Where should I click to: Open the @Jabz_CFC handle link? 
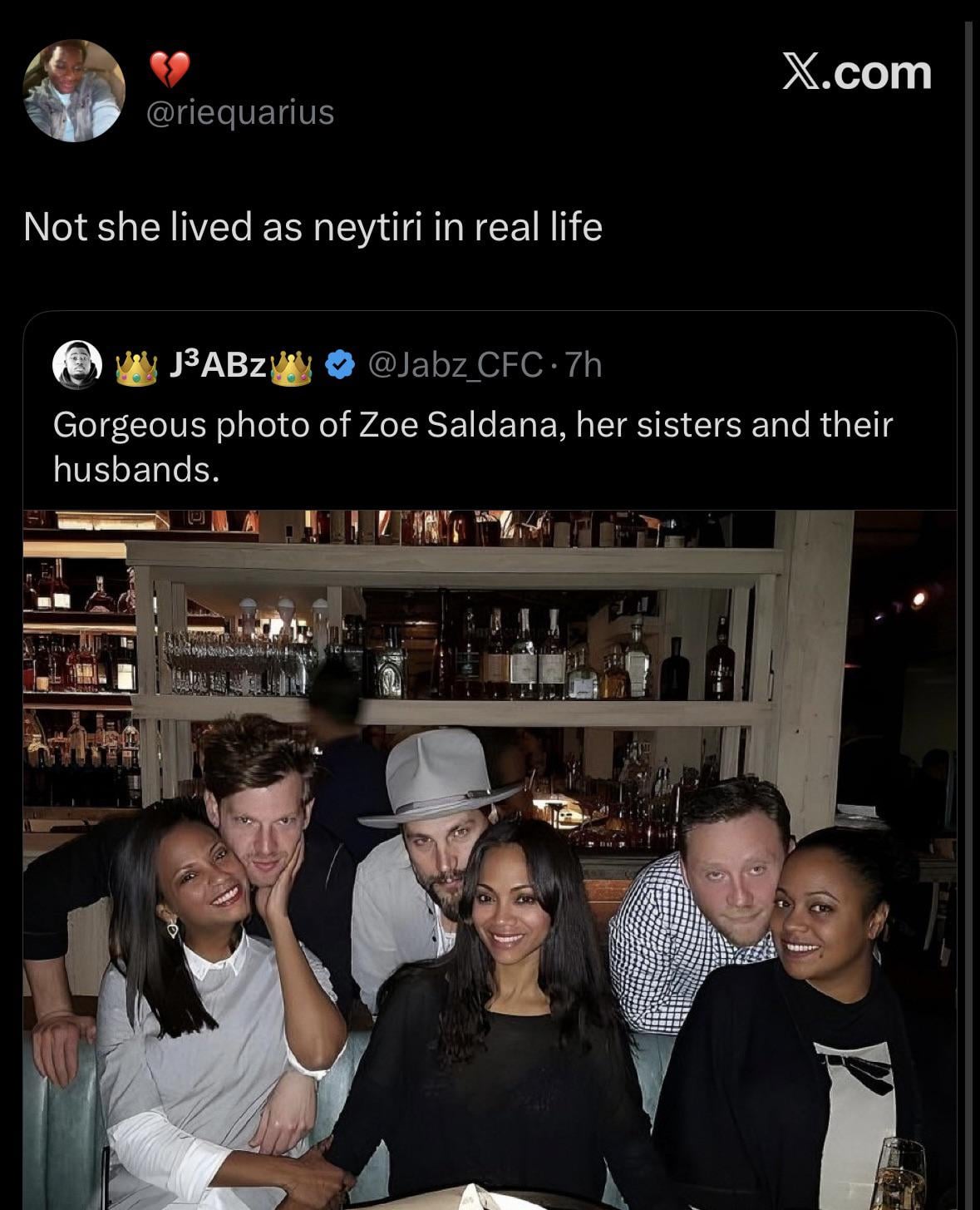[x=455, y=365]
